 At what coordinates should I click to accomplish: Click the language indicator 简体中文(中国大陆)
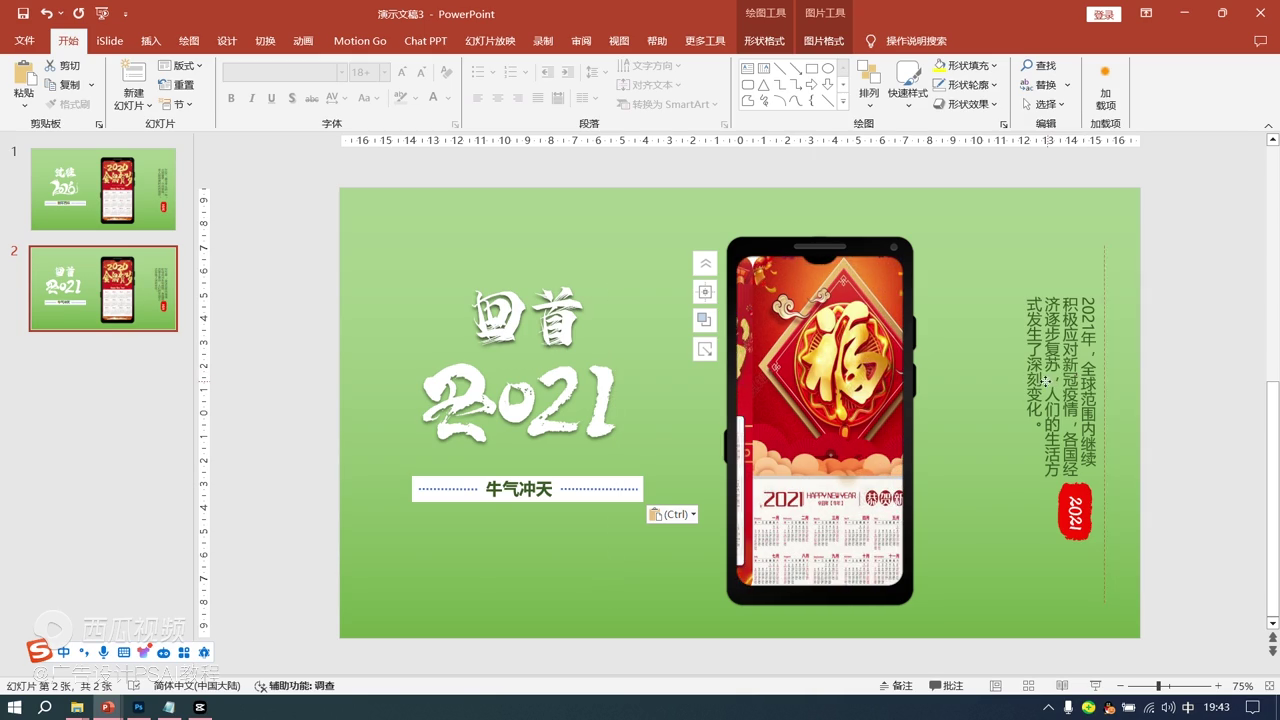coord(197,686)
